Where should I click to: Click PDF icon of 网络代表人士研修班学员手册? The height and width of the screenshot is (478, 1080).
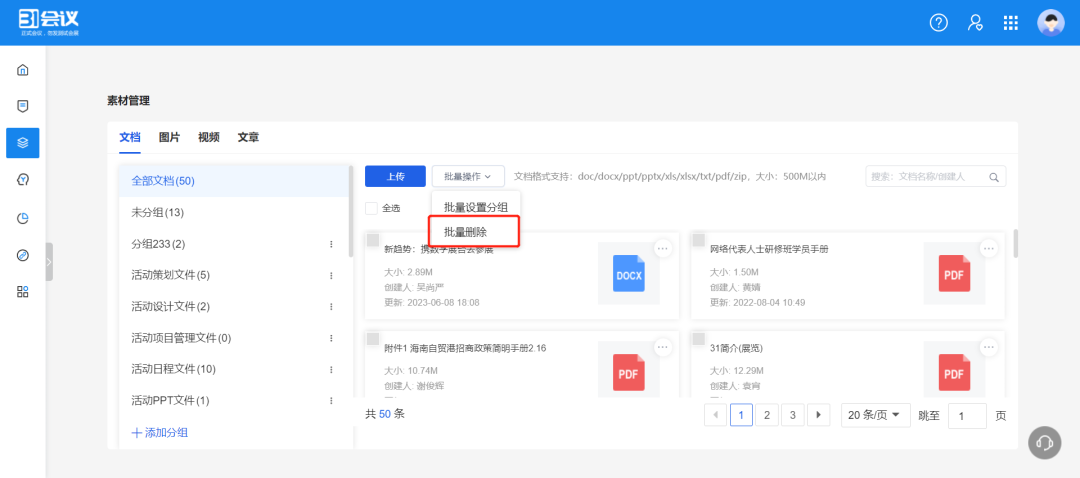[x=954, y=273]
